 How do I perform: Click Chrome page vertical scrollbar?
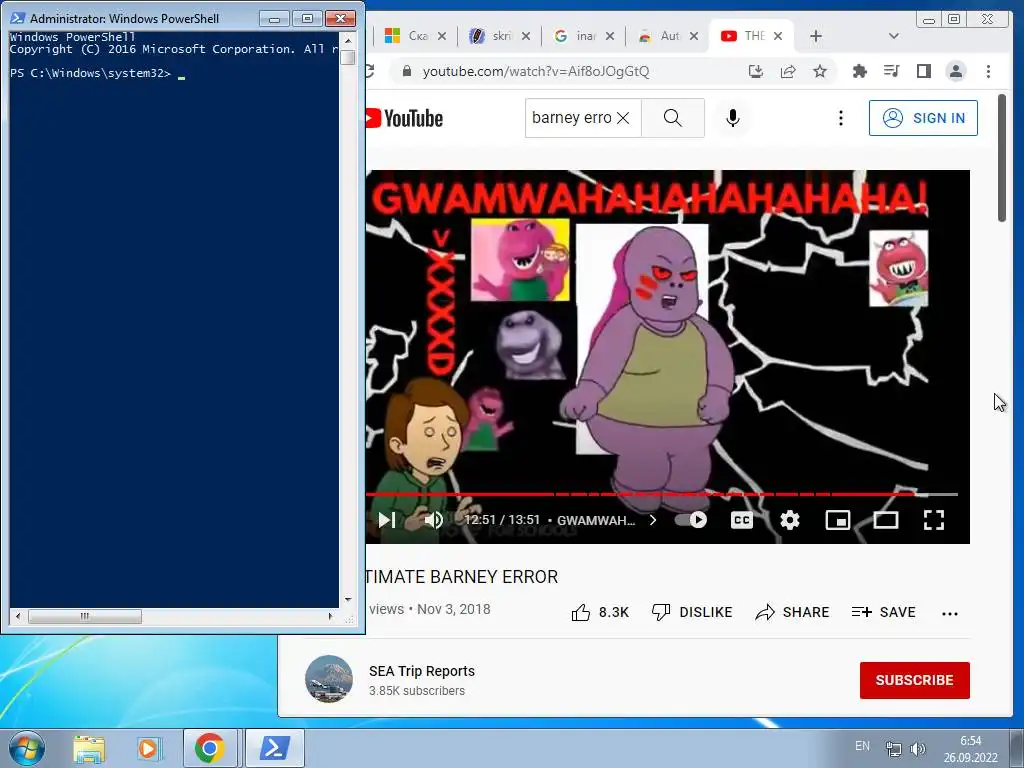click(x=1002, y=158)
